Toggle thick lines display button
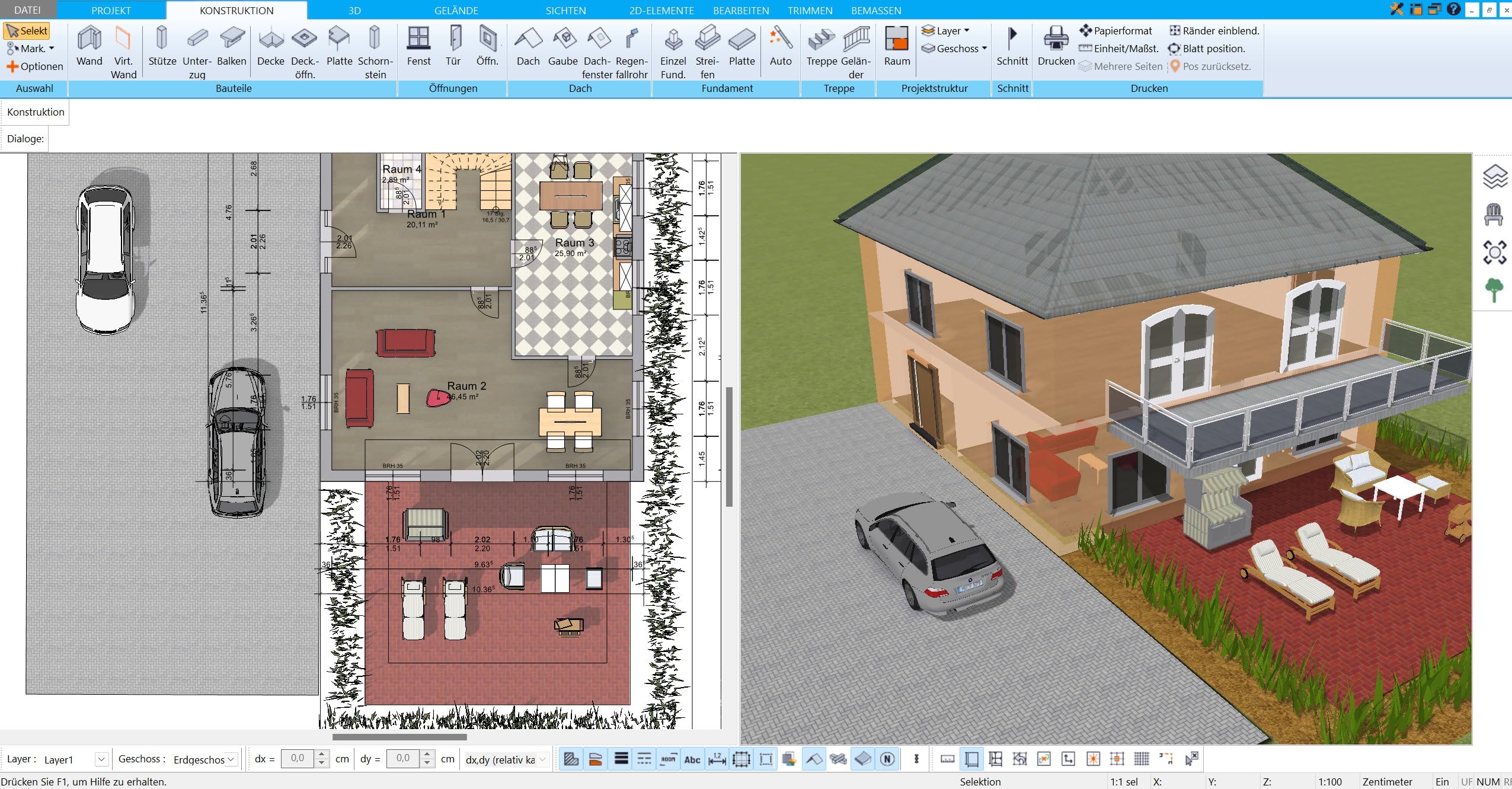The width and height of the screenshot is (1512, 789). (x=621, y=759)
